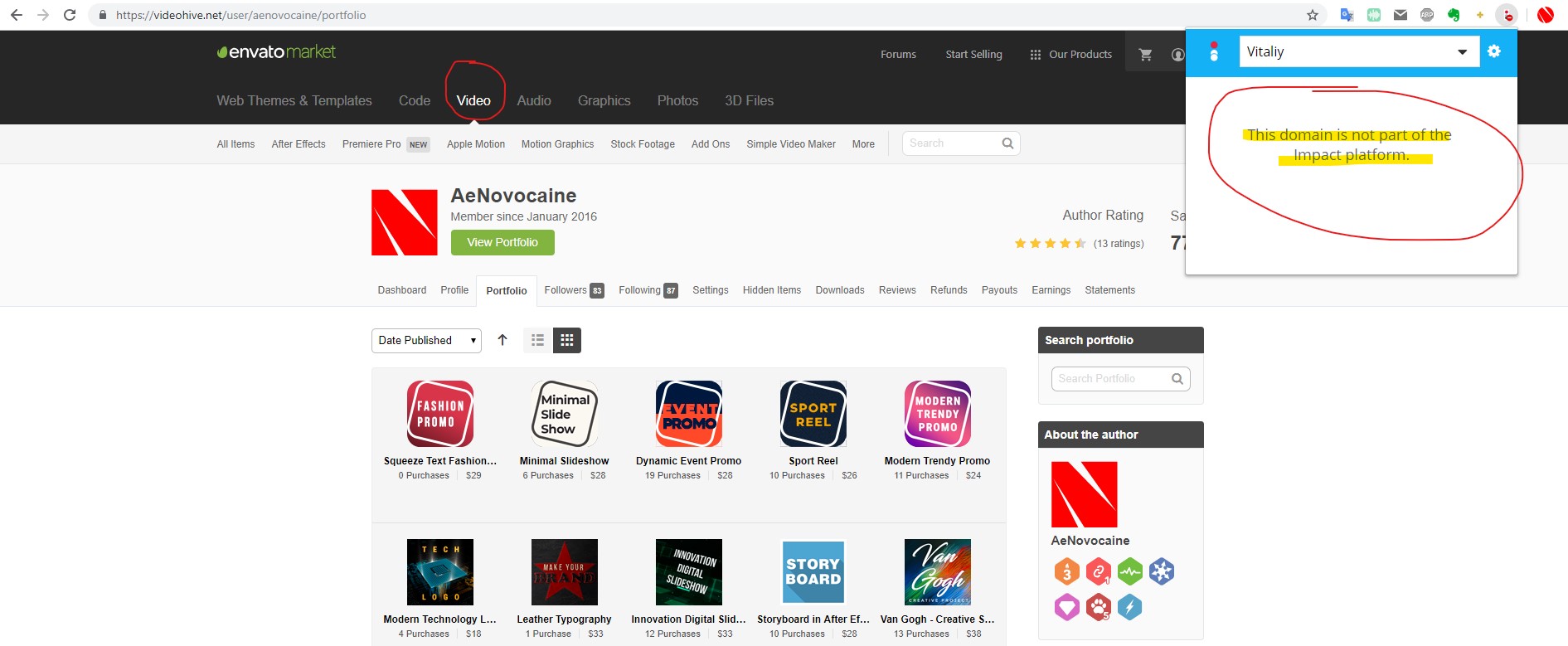1568x646 pixels.
Task: Open settings gear in Impact popup
Action: pyautogui.click(x=1494, y=51)
